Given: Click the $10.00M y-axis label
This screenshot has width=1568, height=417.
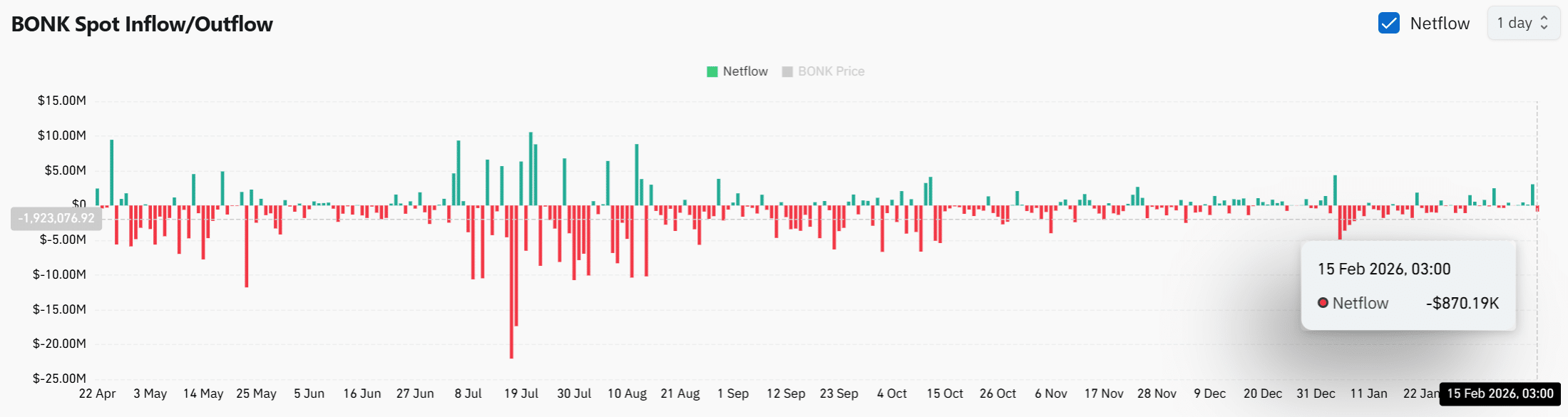Looking at the screenshot, I should (62, 135).
